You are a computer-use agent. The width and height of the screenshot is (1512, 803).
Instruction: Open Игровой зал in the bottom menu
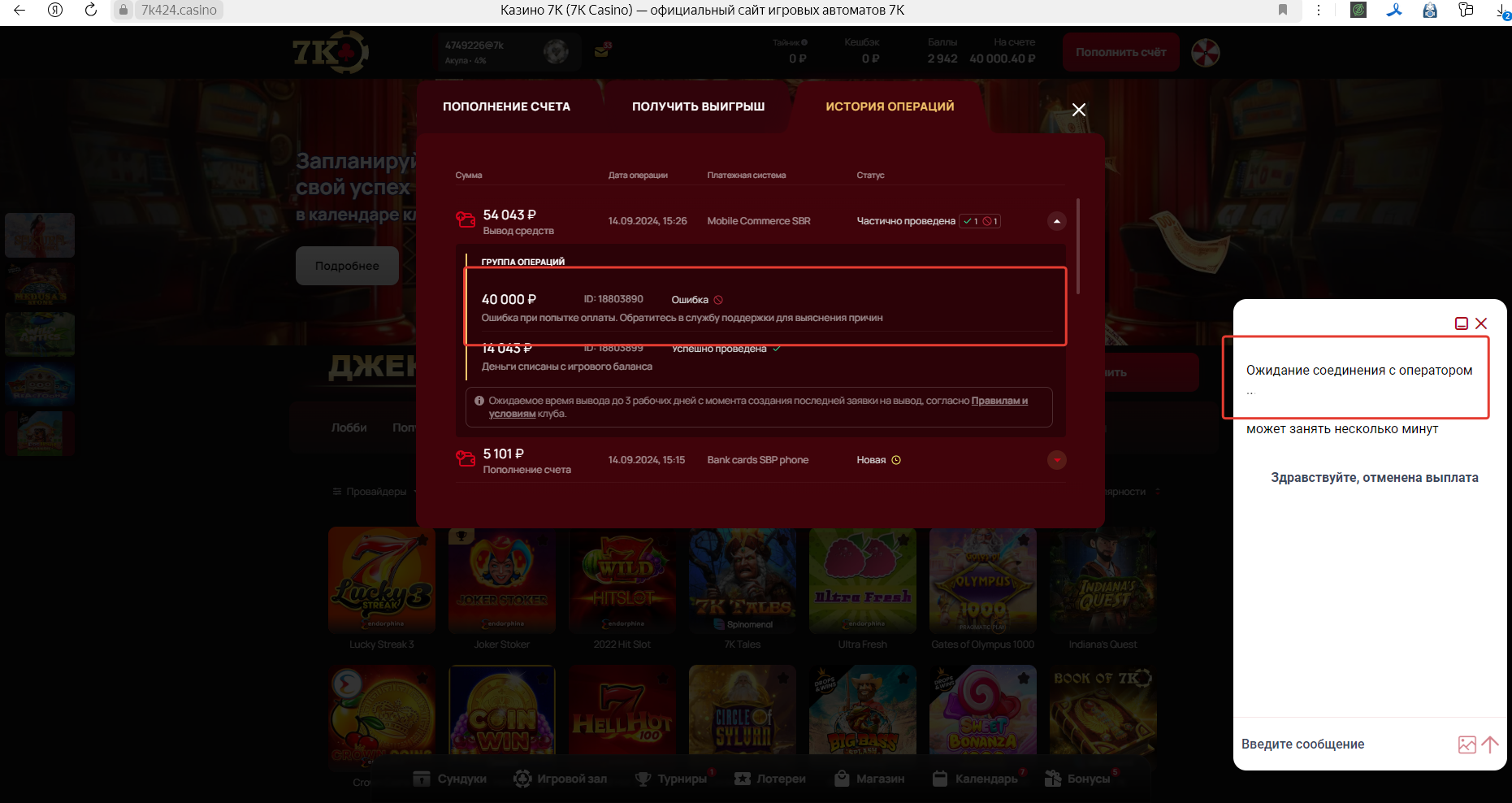pos(561,779)
